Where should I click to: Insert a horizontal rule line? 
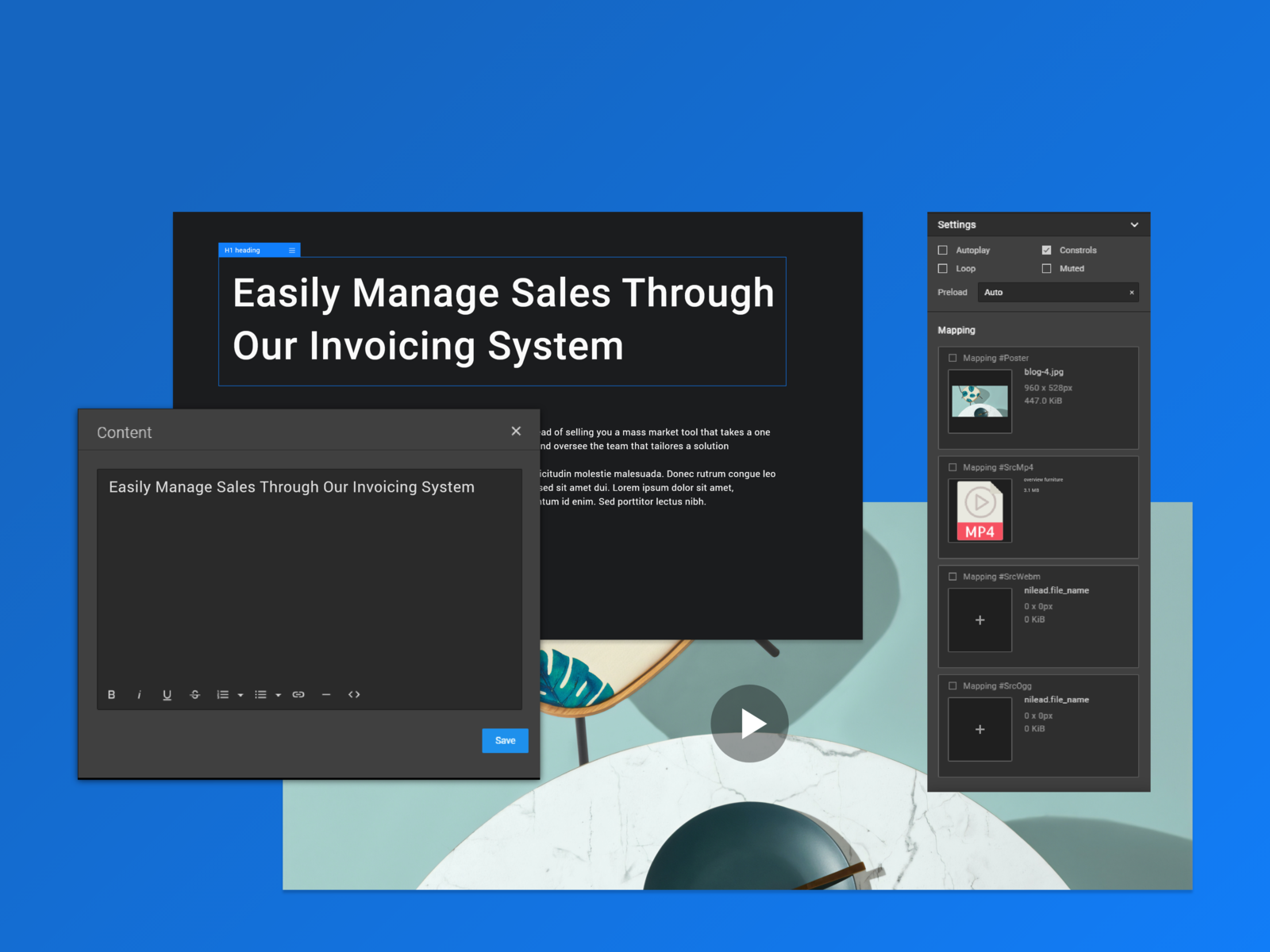[x=326, y=695]
